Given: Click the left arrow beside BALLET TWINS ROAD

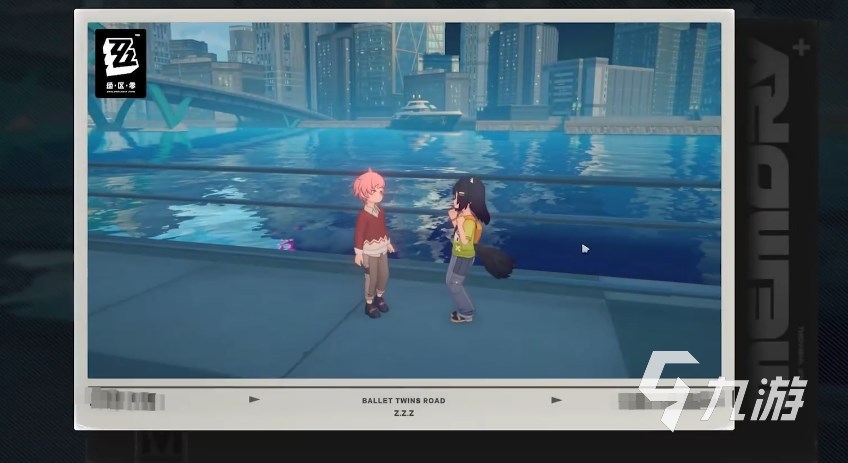Looking at the screenshot, I should tap(254, 400).
